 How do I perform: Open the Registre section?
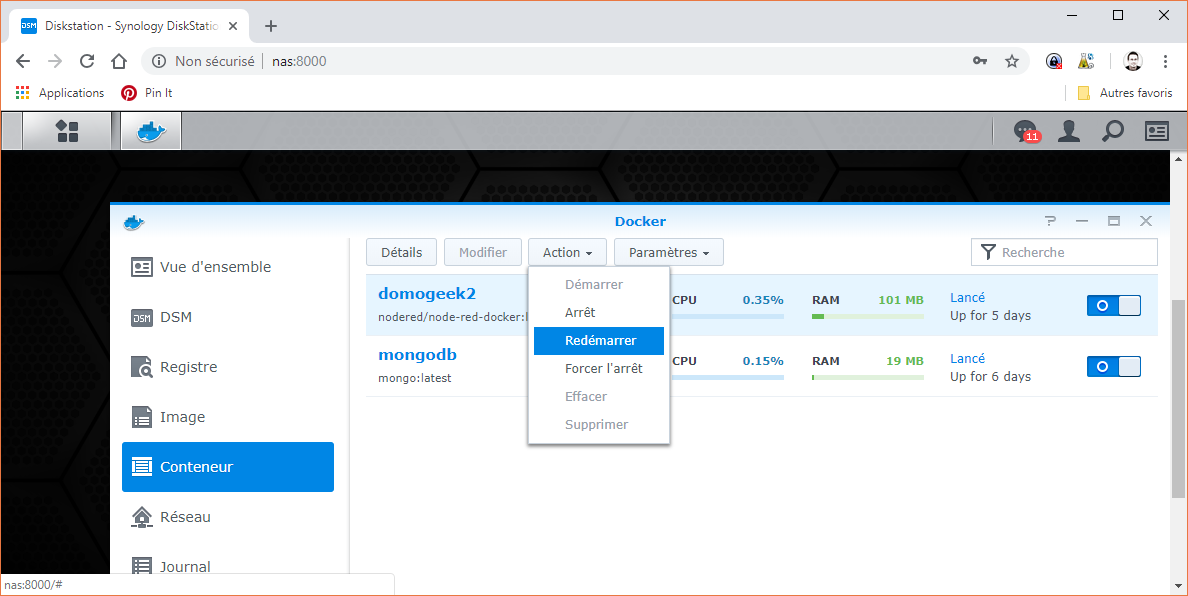coord(227,367)
